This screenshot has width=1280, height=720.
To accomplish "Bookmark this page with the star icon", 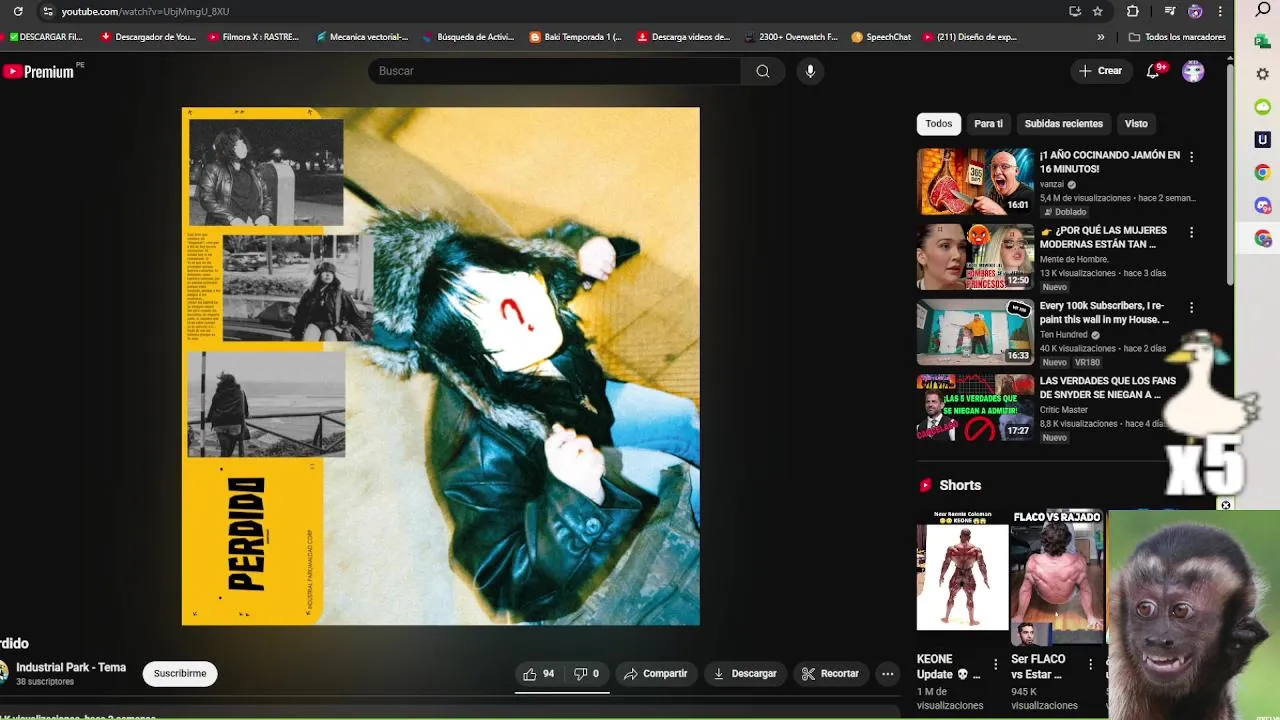I will point(1098,11).
